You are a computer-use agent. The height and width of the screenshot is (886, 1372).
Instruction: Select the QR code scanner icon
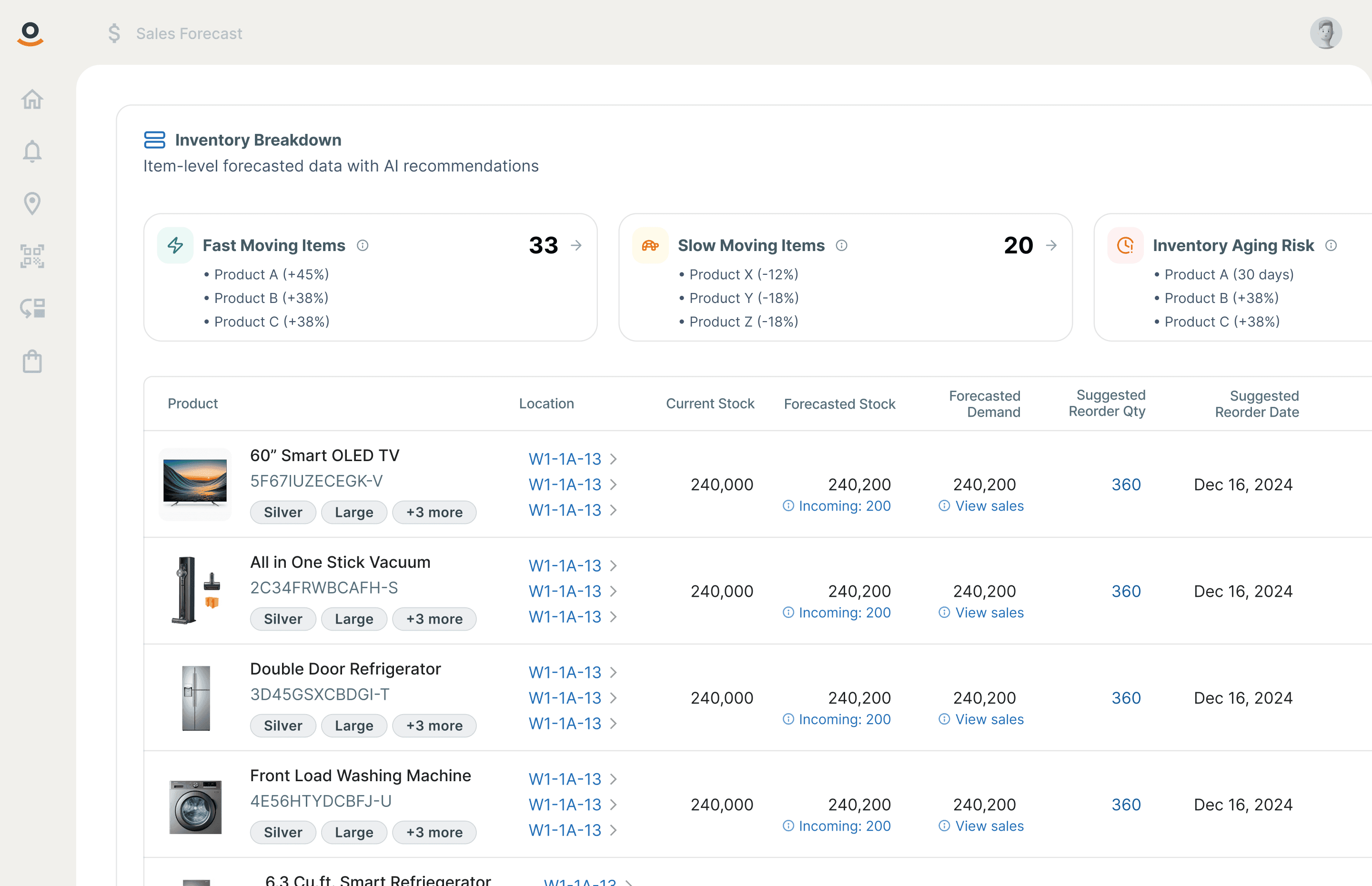32,256
